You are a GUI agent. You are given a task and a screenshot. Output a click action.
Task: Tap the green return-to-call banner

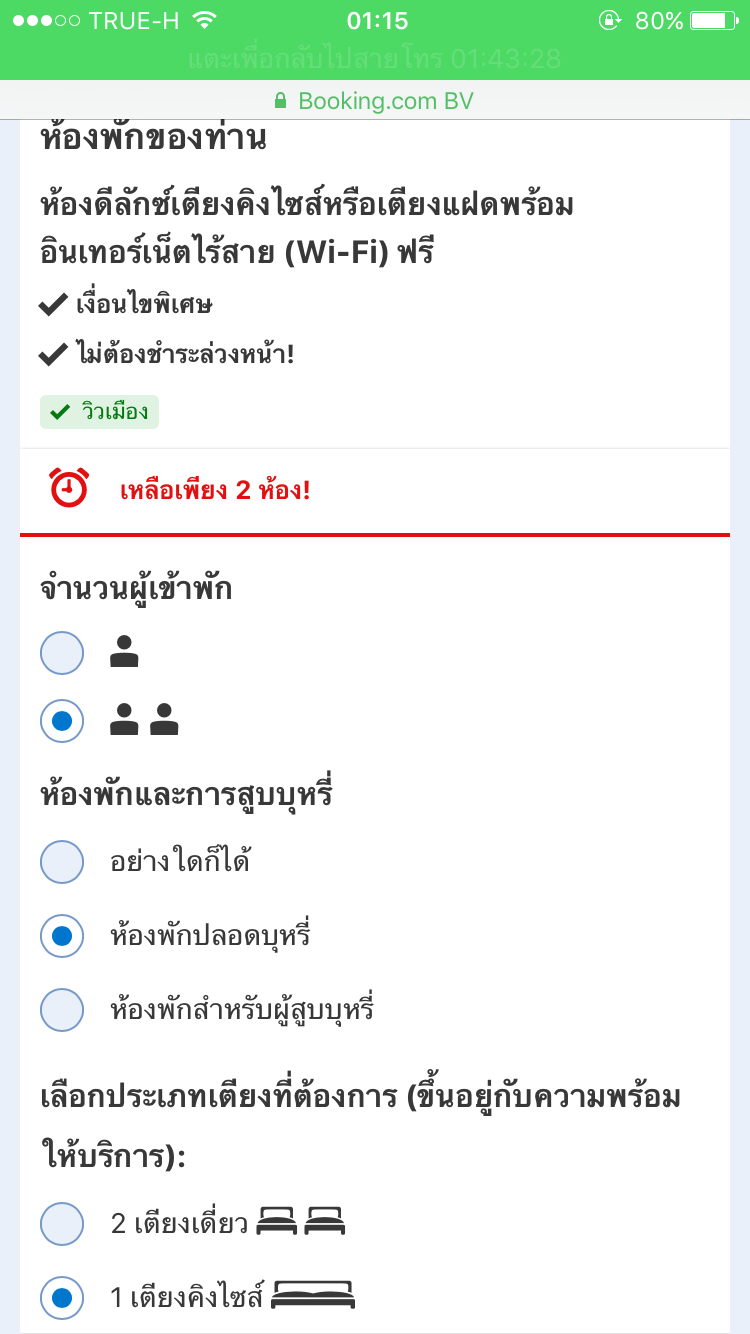click(x=375, y=59)
